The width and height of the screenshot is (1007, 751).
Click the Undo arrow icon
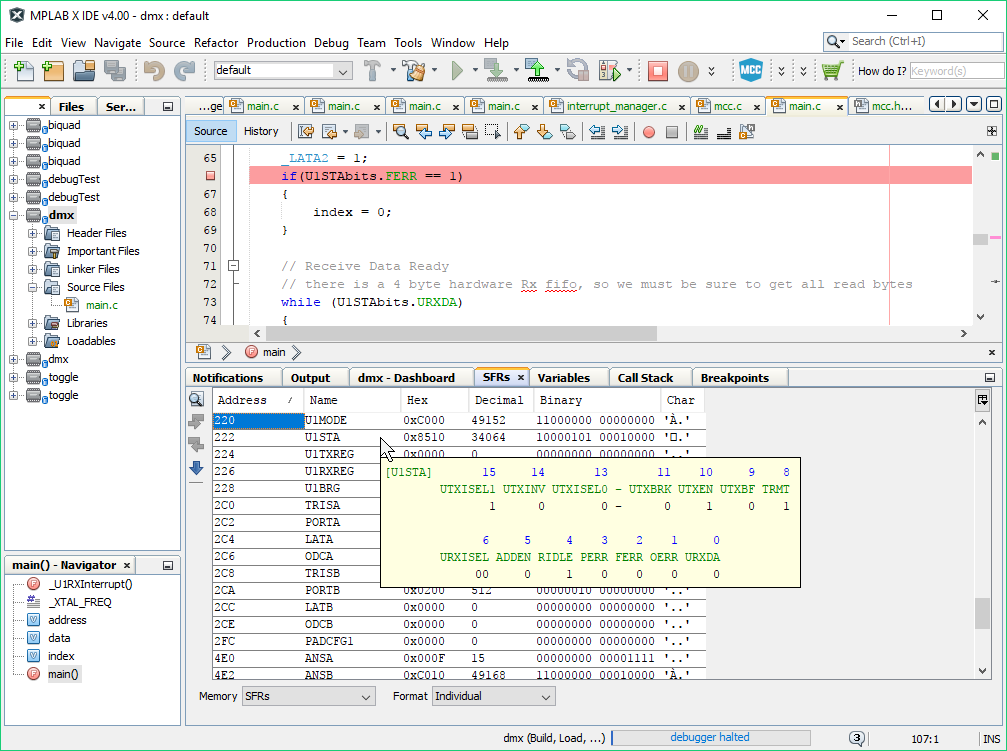(x=153, y=71)
